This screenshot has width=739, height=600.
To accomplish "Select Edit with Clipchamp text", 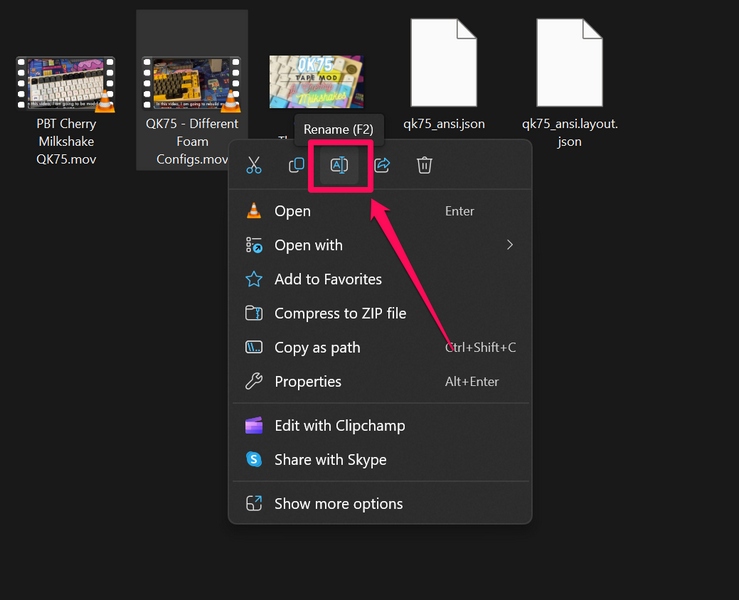I will tap(340, 426).
